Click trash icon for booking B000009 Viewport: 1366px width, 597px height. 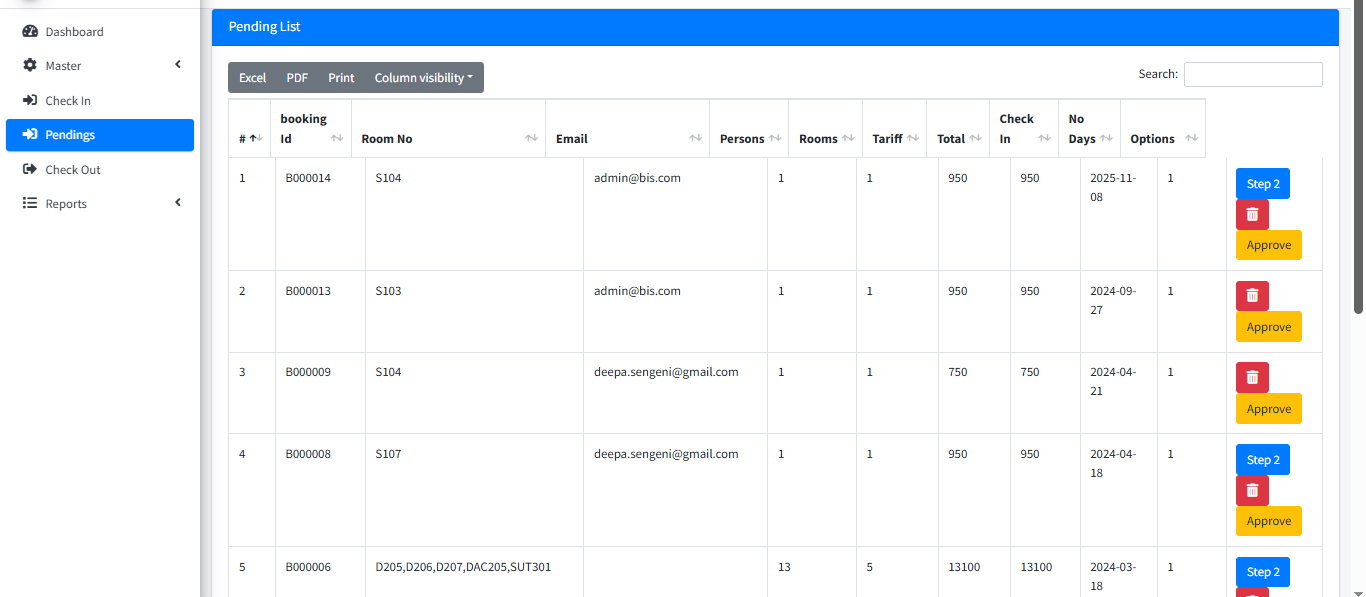(x=1252, y=378)
